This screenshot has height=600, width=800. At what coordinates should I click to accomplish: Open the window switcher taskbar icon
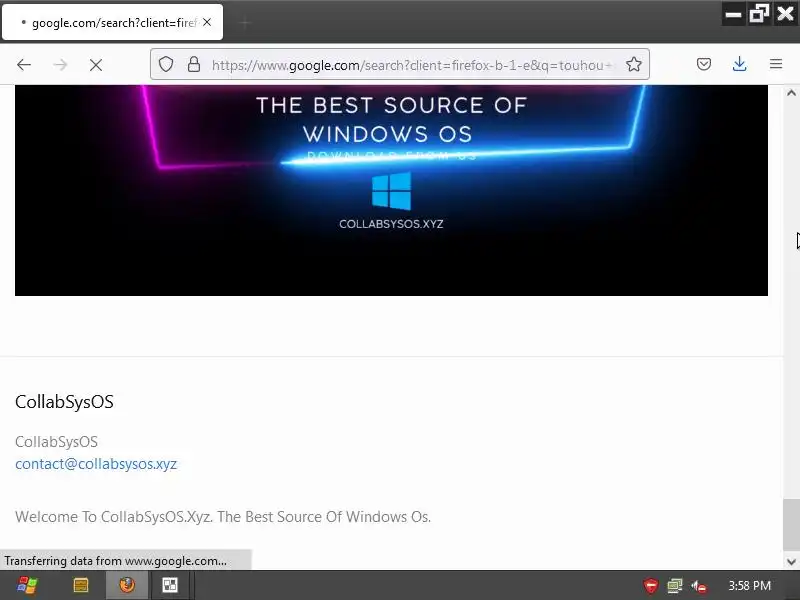click(x=170, y=585)
